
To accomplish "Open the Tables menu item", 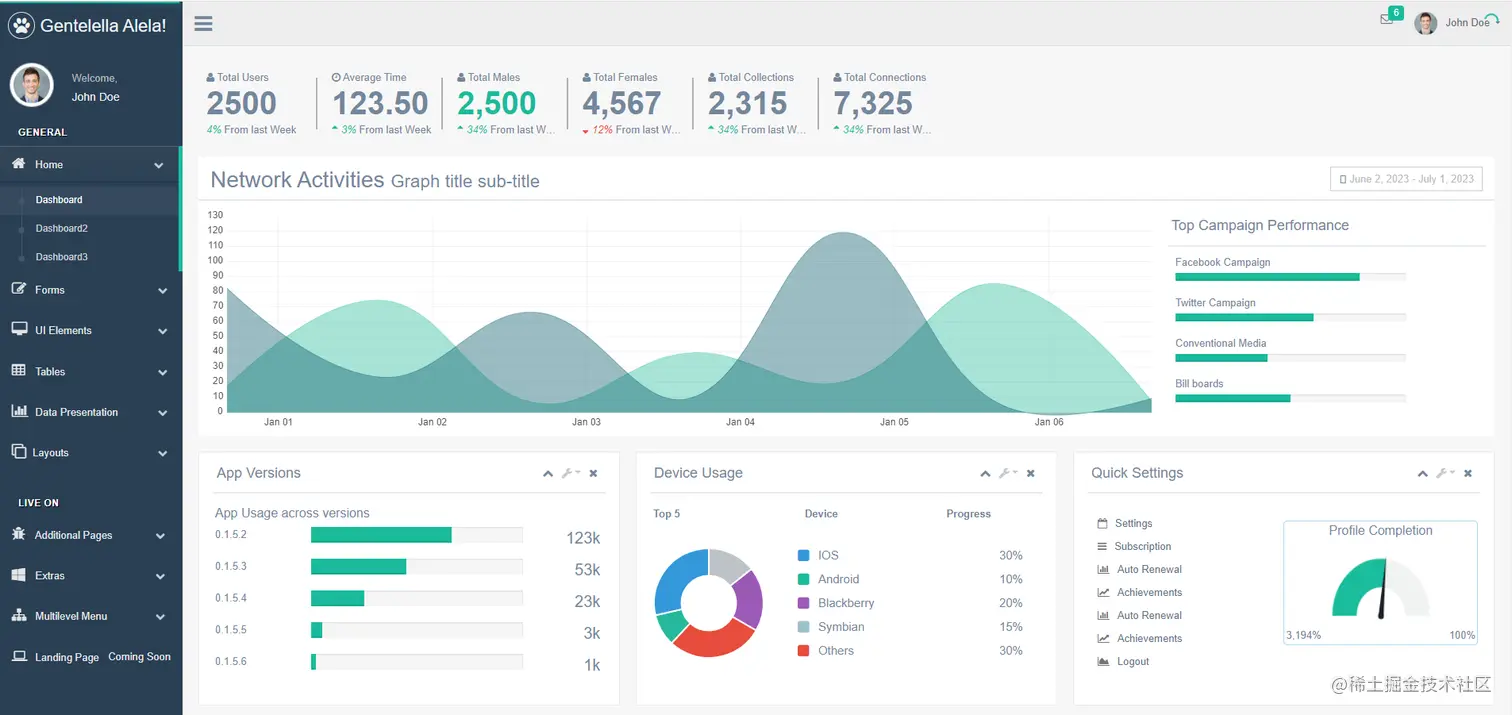I will tap(90, 371).
